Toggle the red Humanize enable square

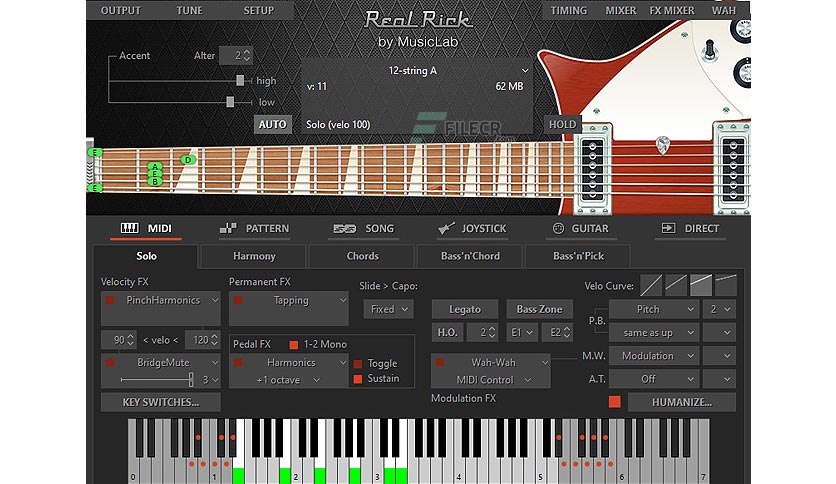(x=614, y=402)
